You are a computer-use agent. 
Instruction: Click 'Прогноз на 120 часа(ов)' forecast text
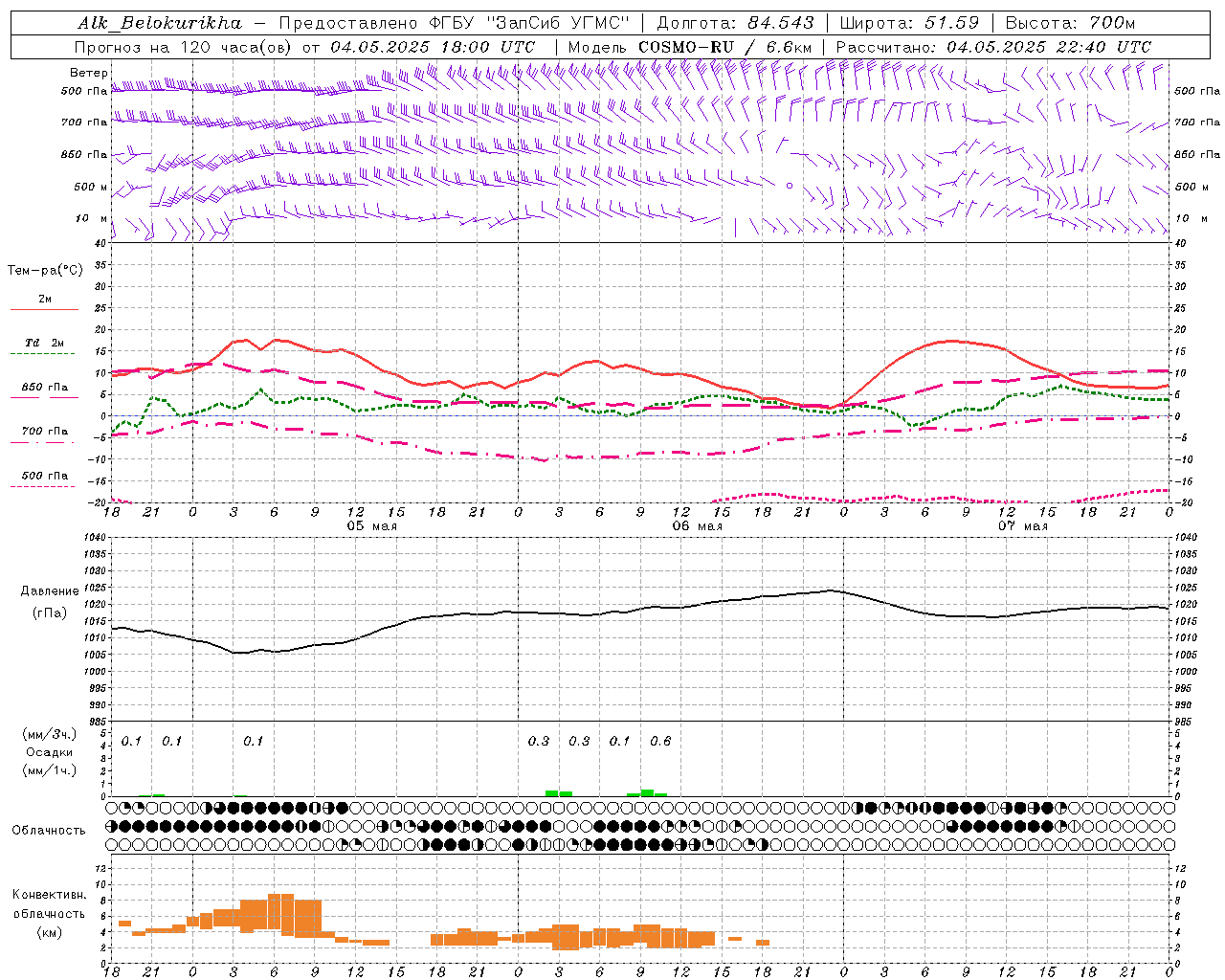[183, 47]
